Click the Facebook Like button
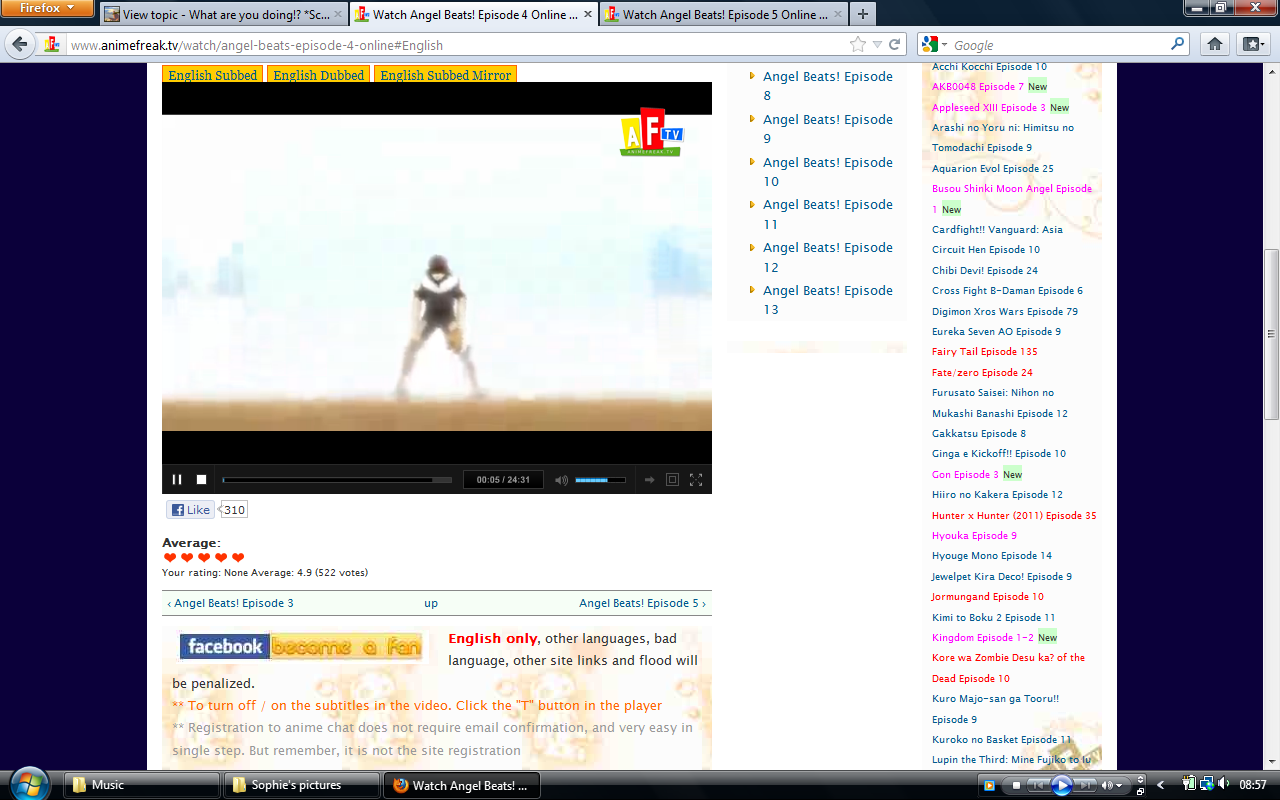1280x800 pixels. [x=190, y=510]
